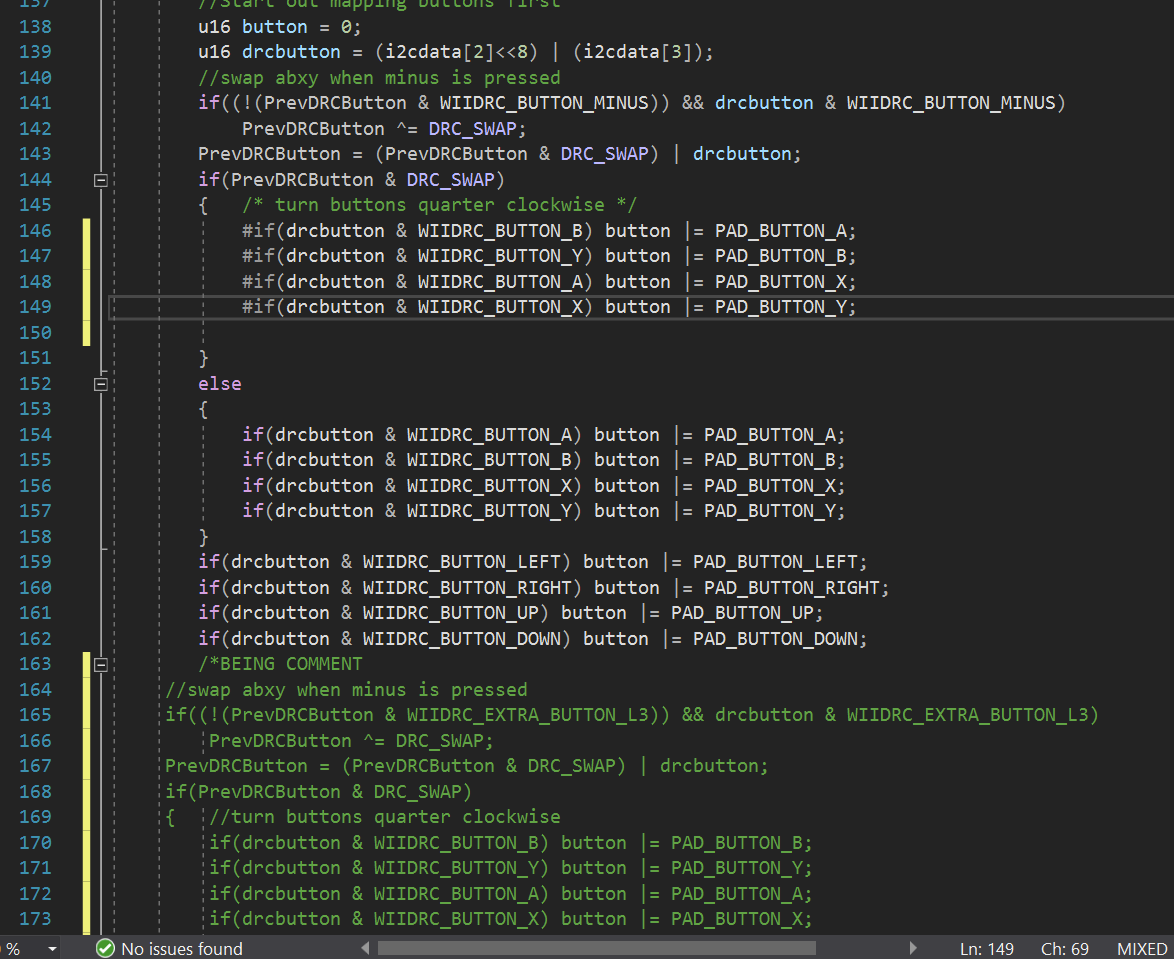Click line number 149 in the gutter
Viewport: 1174px width, 959px height.
35,307
